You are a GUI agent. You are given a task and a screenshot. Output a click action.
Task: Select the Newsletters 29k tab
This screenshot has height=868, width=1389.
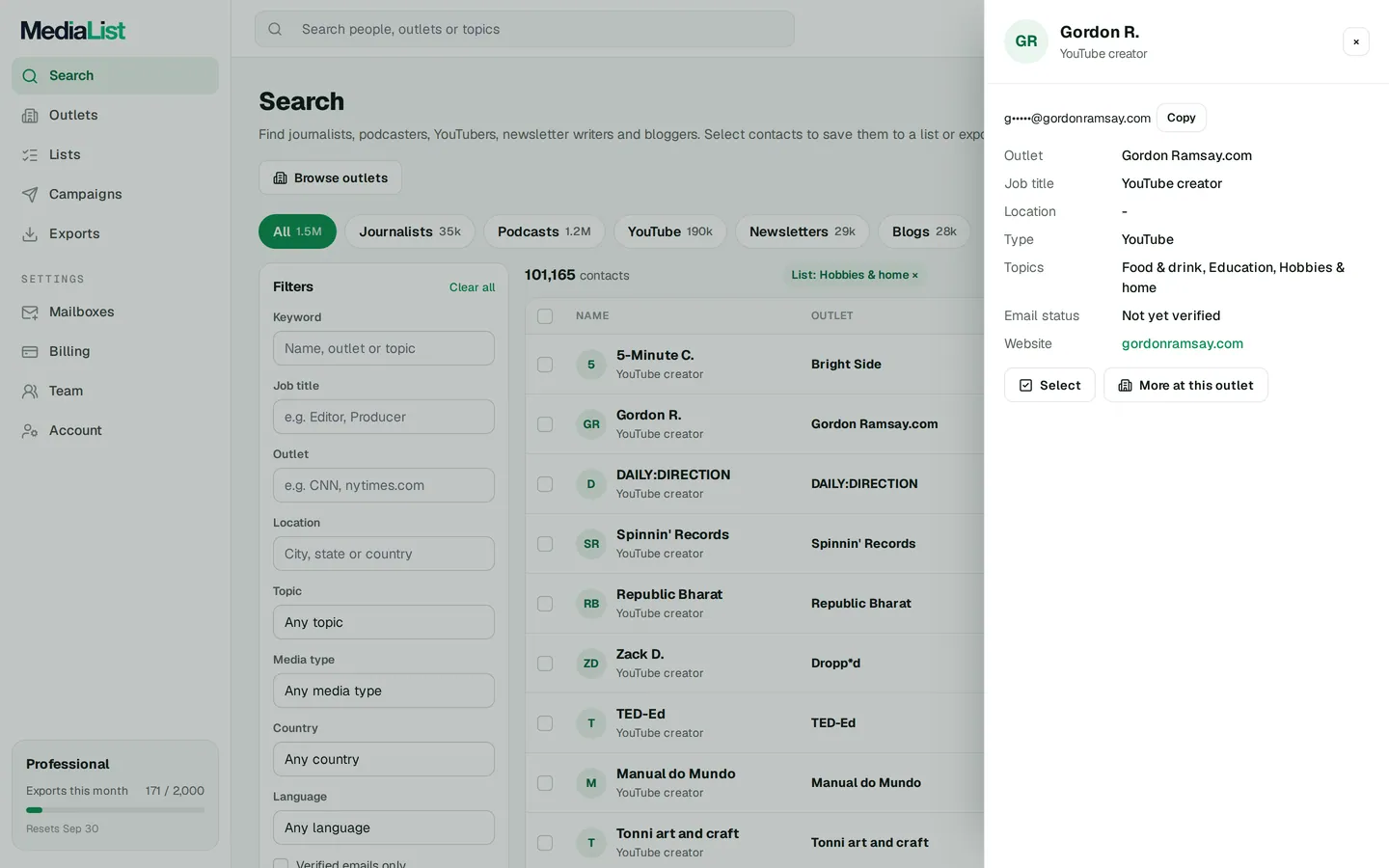point(803,231)
